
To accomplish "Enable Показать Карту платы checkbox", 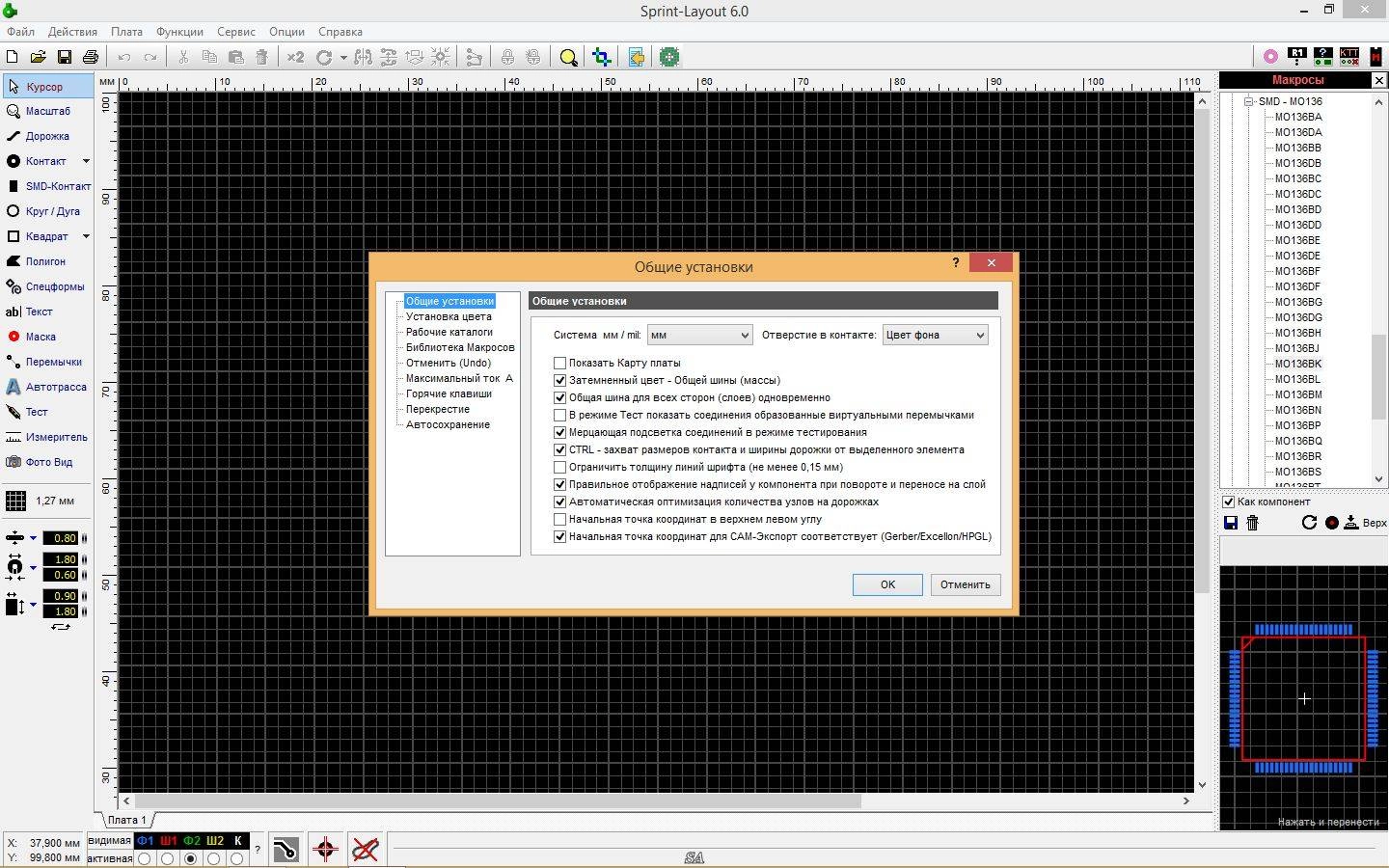I will (559, 363).
